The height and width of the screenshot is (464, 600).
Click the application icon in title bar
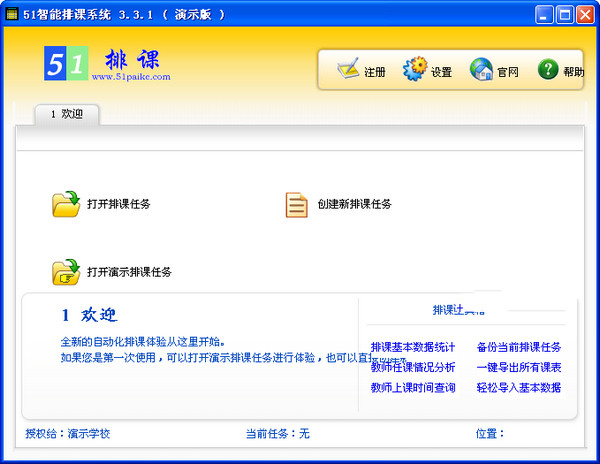click(12, 15)
